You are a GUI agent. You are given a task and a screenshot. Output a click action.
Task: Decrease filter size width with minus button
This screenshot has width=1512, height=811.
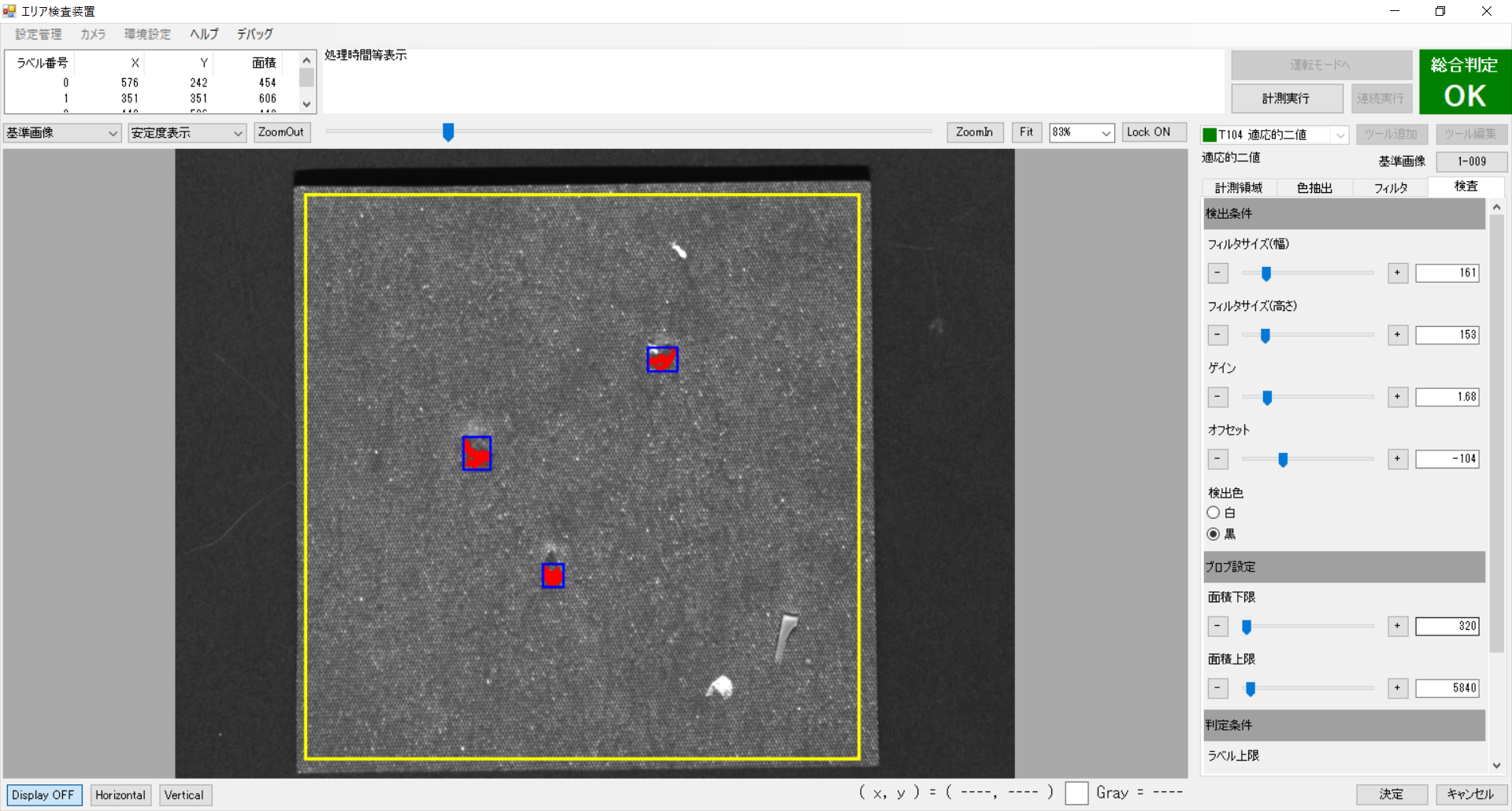pyautogui.click(x=1217, y=273)
